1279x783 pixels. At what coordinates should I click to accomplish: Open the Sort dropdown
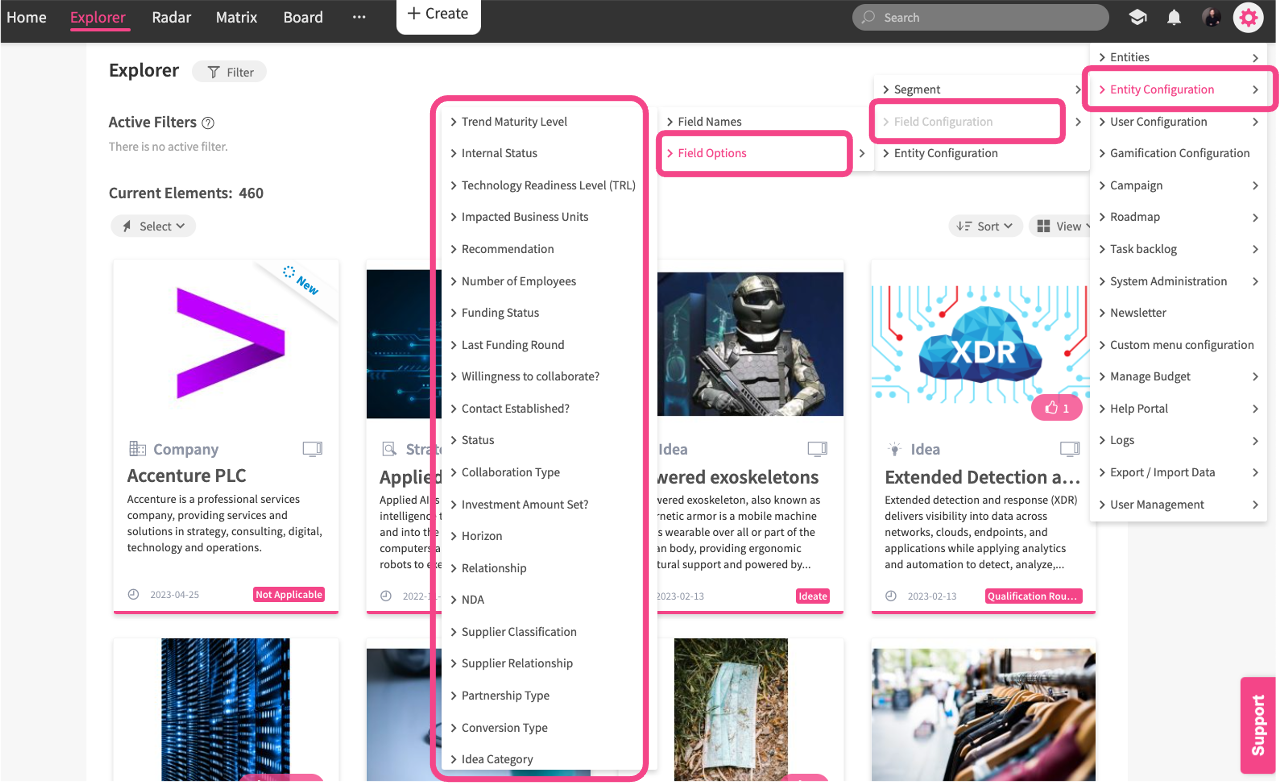985,226
